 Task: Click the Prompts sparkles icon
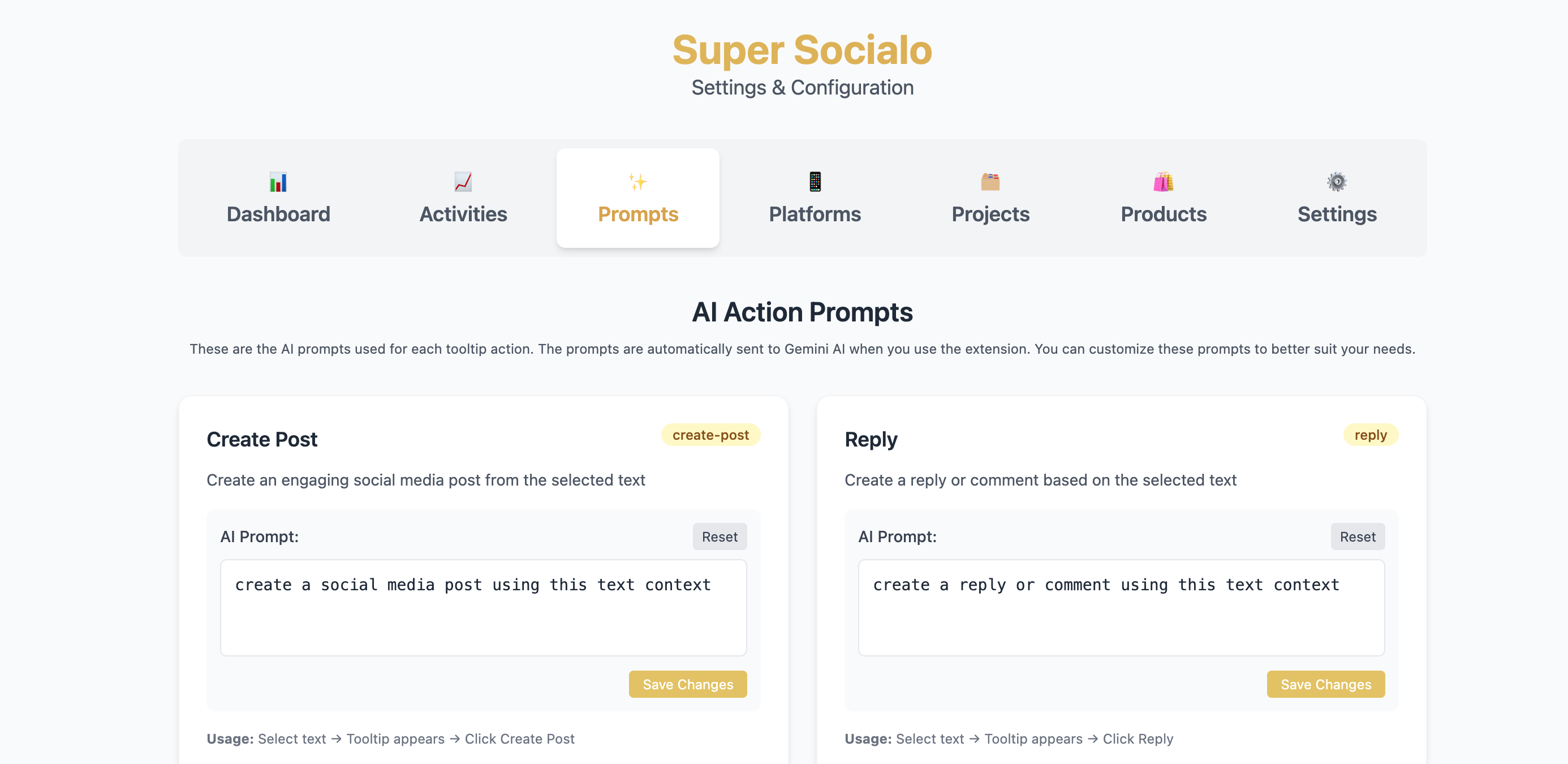(638, 182)
